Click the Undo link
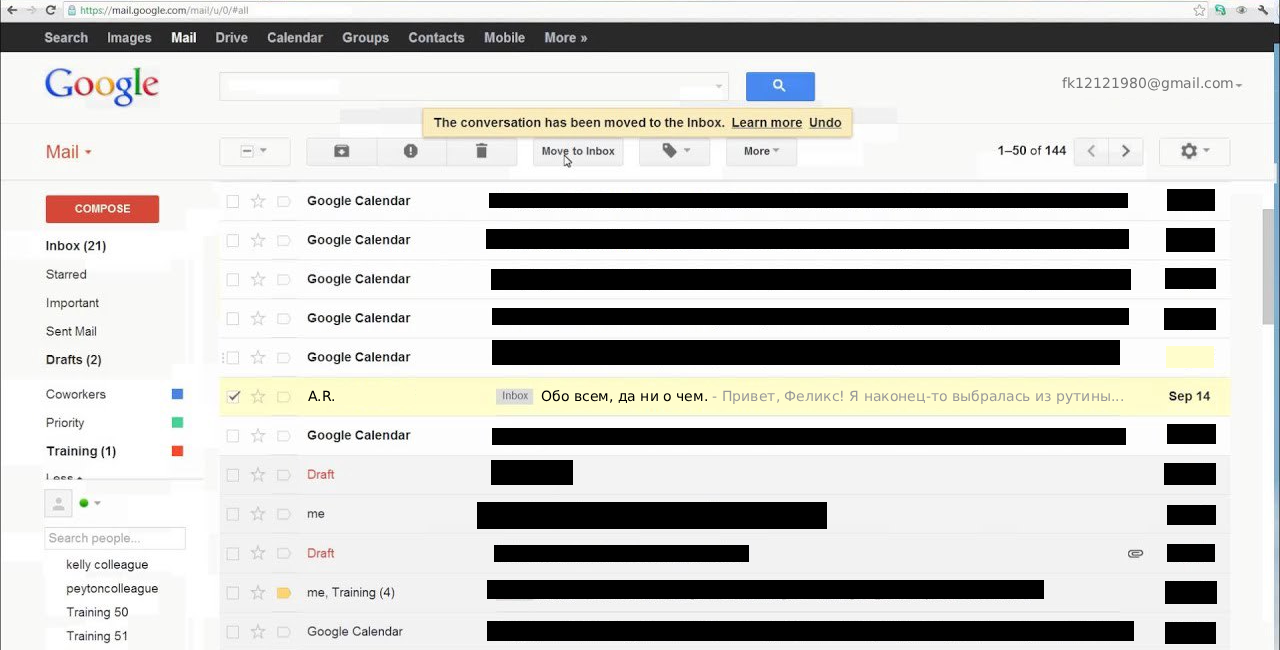The height and width of the screenshot is (650, 1280). [825, 123]
